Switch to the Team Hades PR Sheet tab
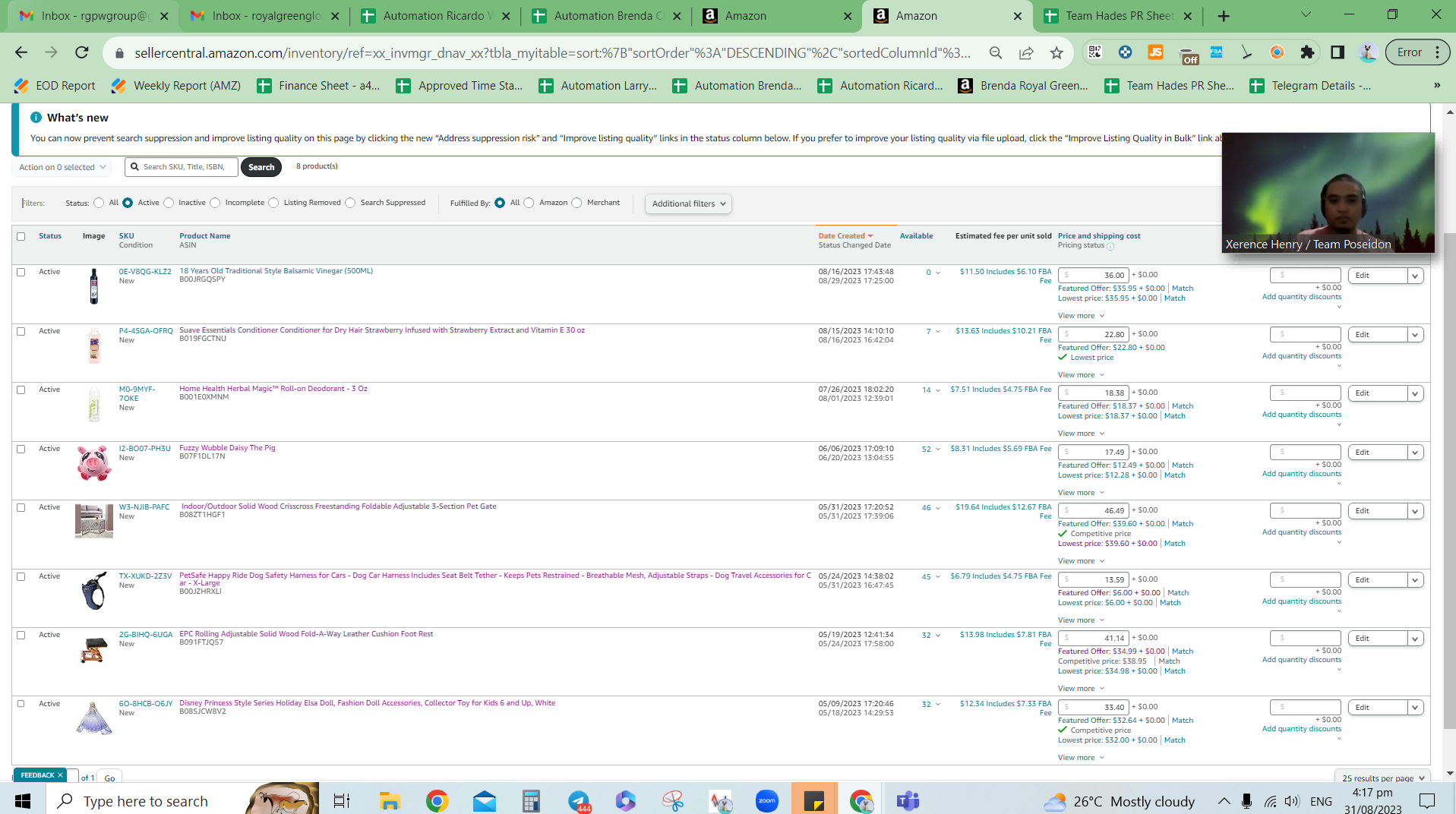Viewport: 1456px width, 814px height. click(x=1117, y=16)
